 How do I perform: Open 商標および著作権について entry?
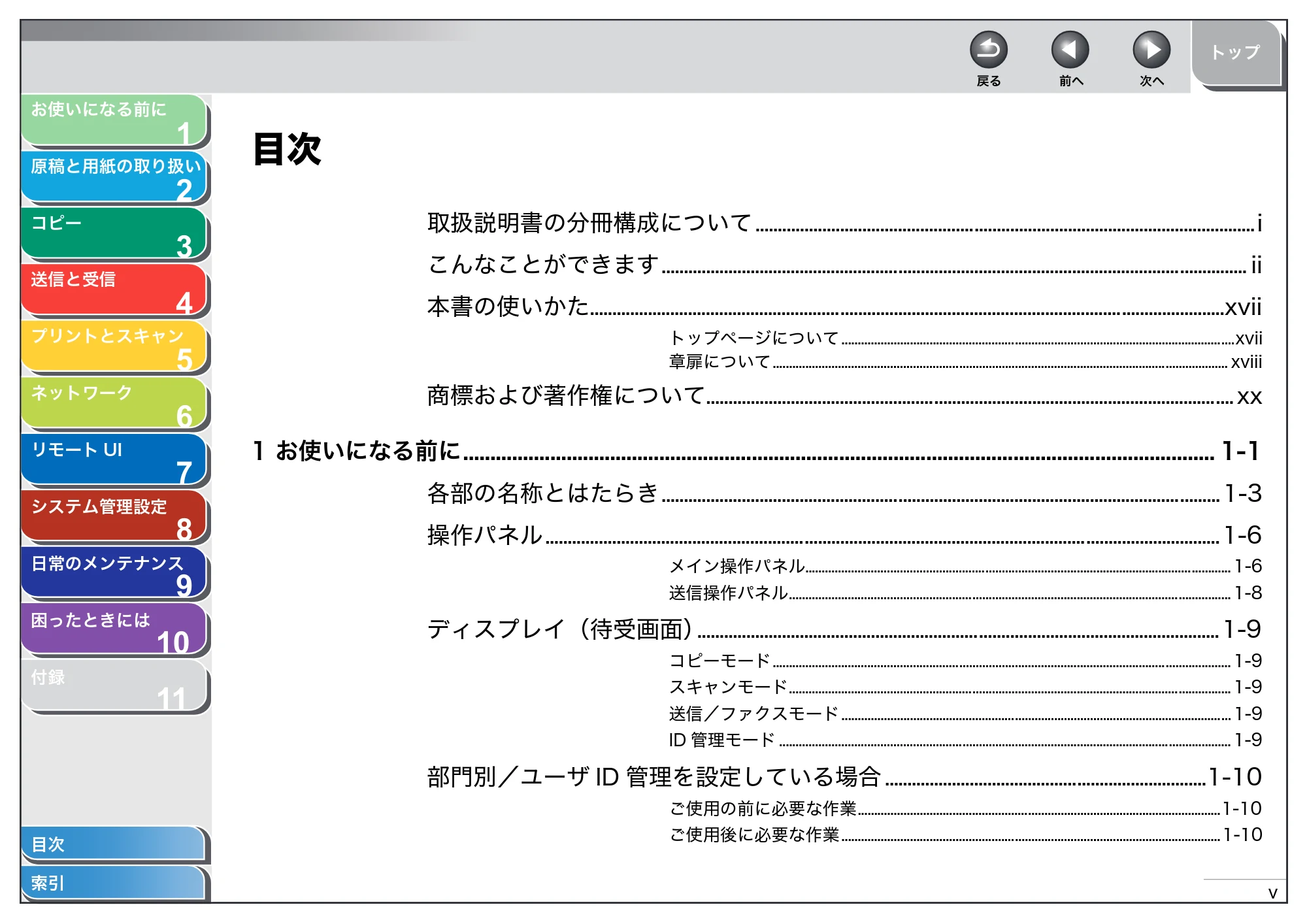(844, 395)
